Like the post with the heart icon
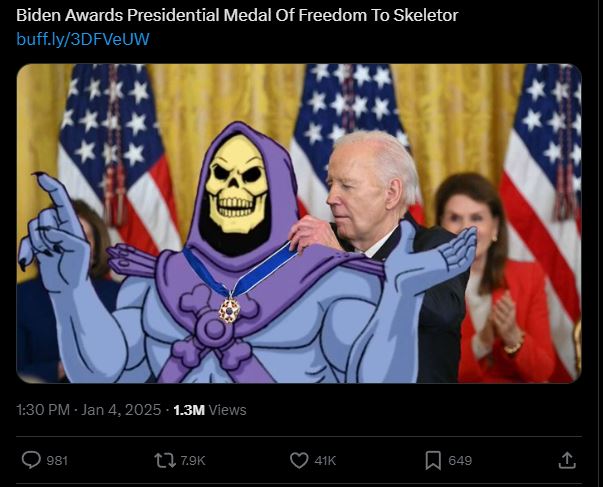This screenshot has height=487, width=603. [x=299, y=460]
